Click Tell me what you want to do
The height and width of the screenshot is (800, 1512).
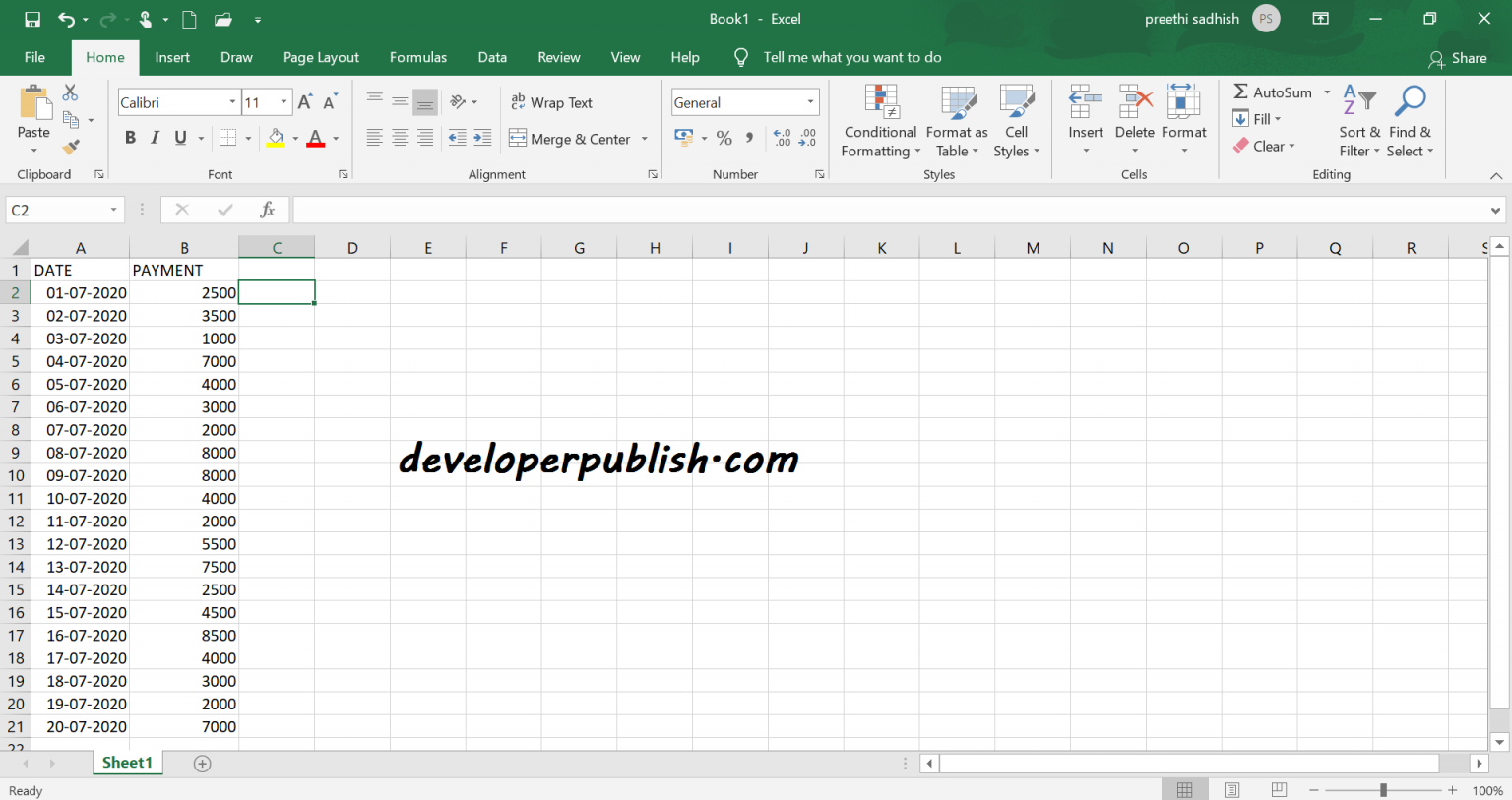point(852,57)
